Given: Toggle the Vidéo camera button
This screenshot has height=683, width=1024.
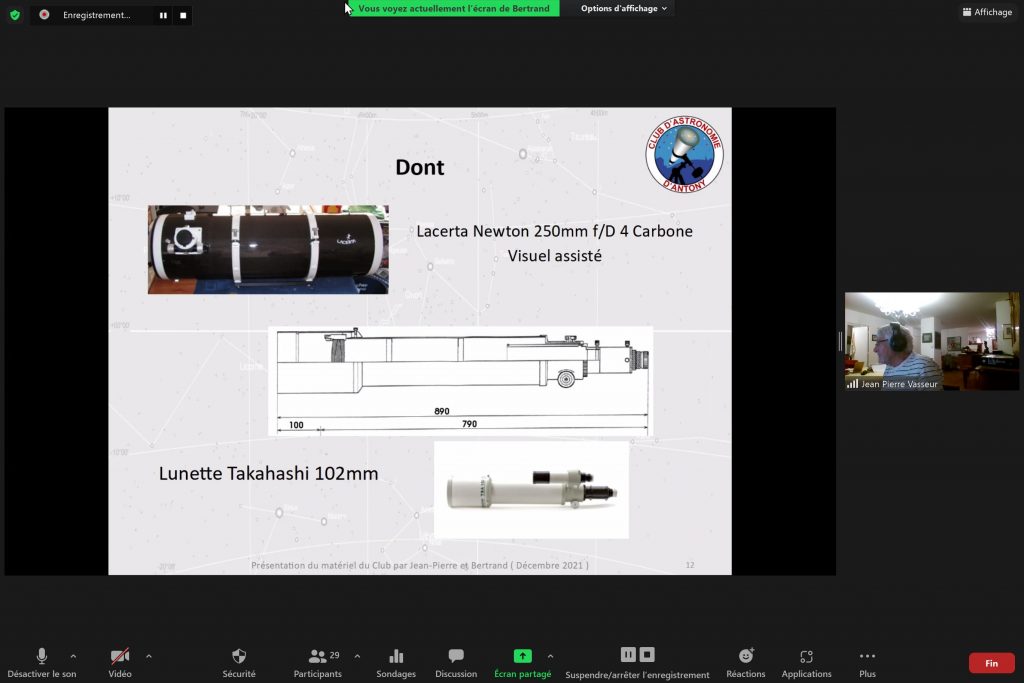Looking at the screenshot, I should [120, 663].
